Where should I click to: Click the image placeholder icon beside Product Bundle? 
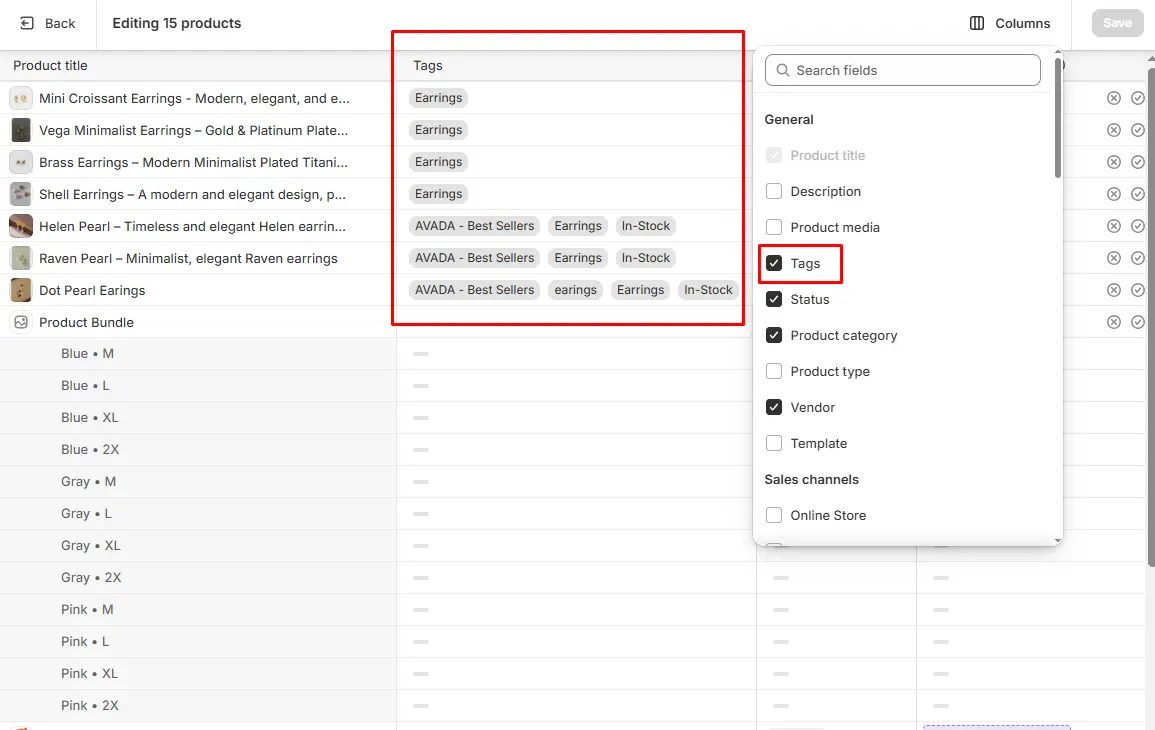point(21,322)
